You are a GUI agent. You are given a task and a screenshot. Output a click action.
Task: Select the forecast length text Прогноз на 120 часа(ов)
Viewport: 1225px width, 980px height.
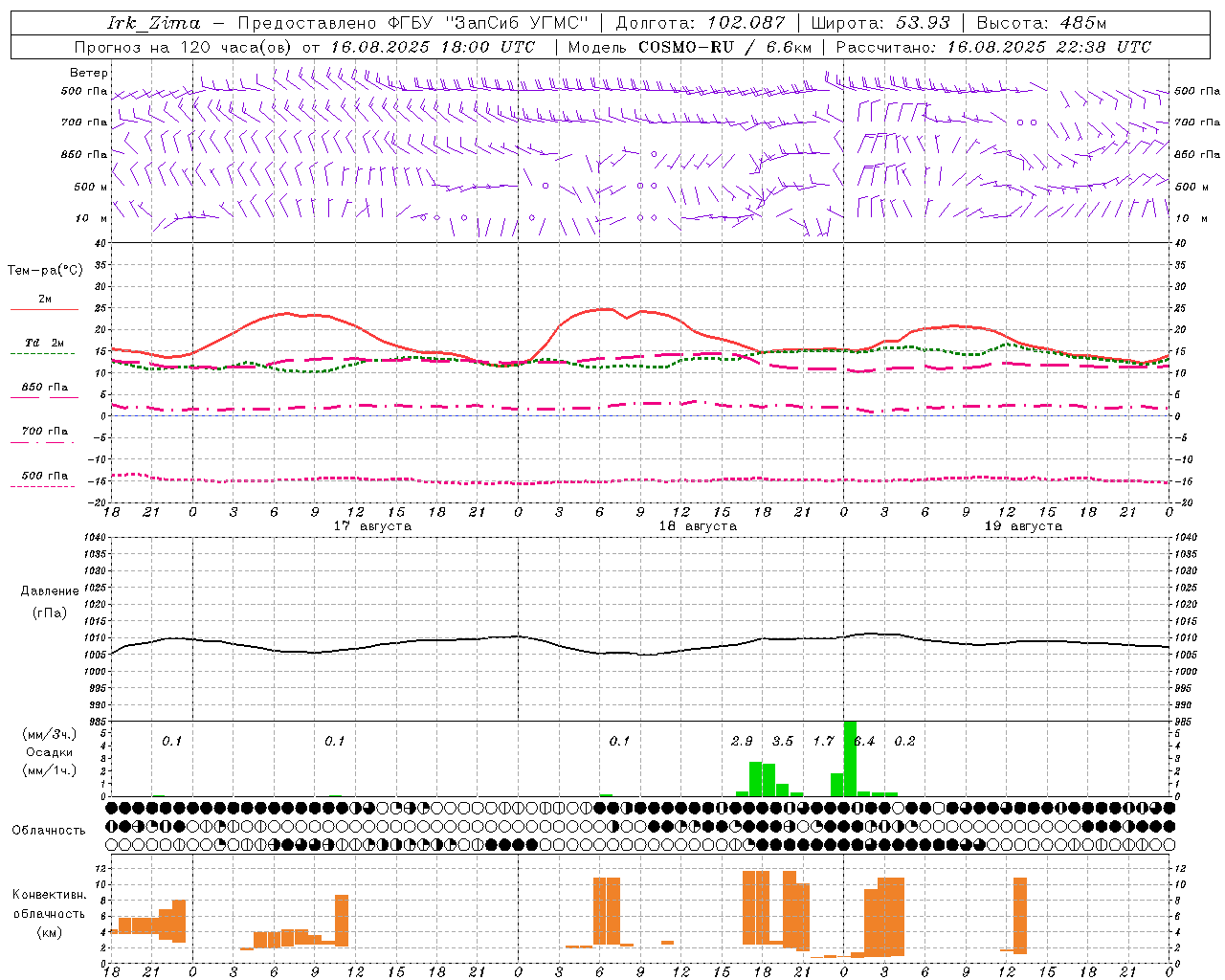184,47
